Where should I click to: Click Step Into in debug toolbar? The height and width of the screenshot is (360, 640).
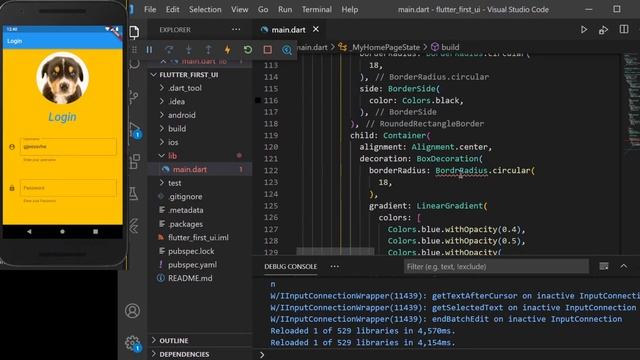[x=189, y=50]
